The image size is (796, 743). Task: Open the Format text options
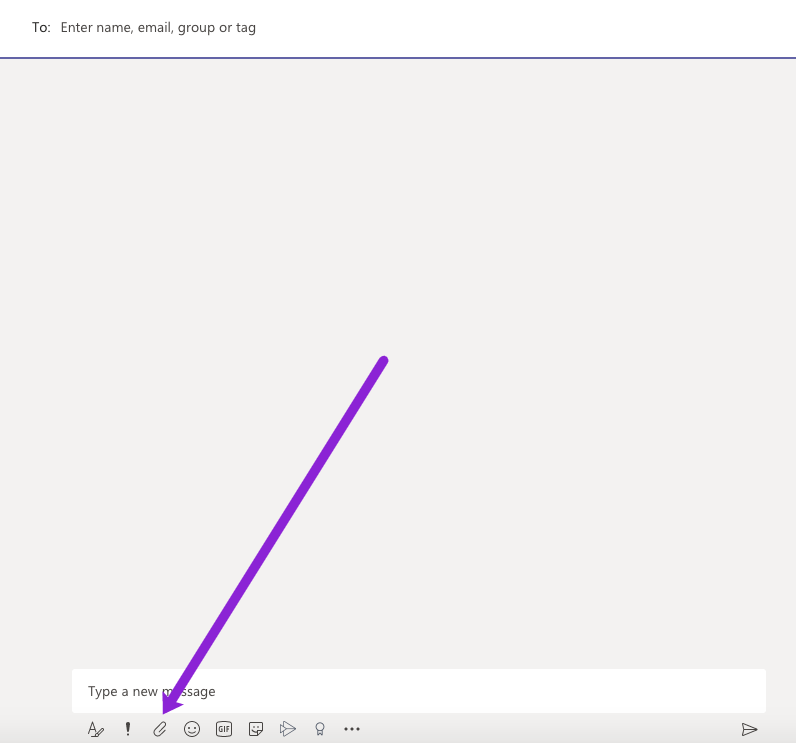[95, 729]
